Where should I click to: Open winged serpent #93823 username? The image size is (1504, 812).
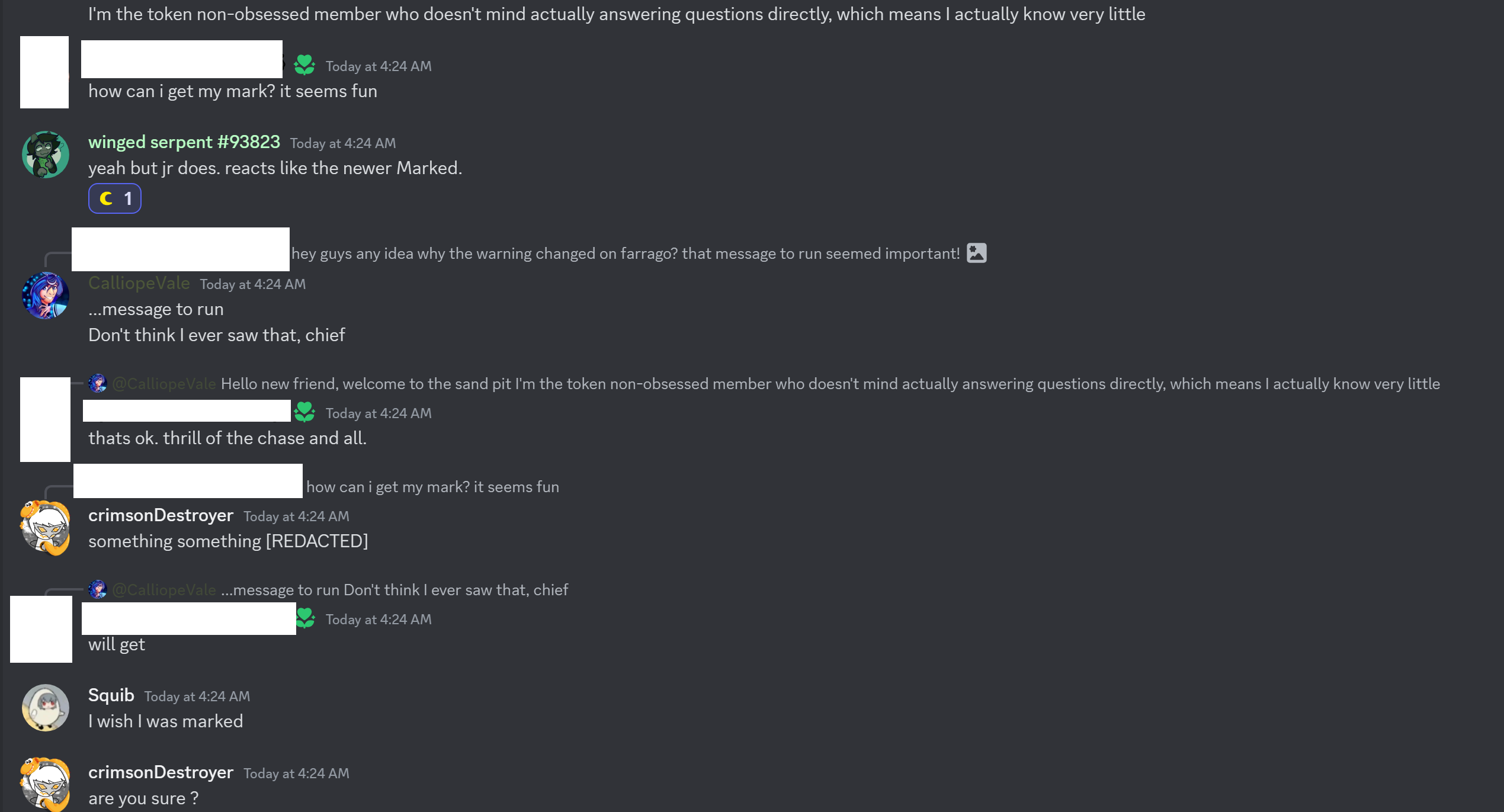[184, 142]
